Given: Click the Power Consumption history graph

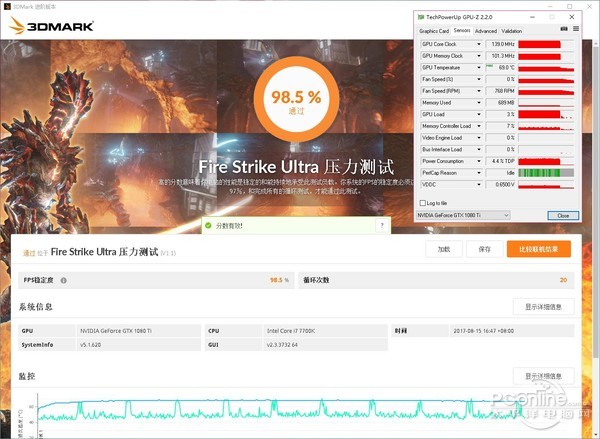Looking at the screenshot, I should (546, 161).
